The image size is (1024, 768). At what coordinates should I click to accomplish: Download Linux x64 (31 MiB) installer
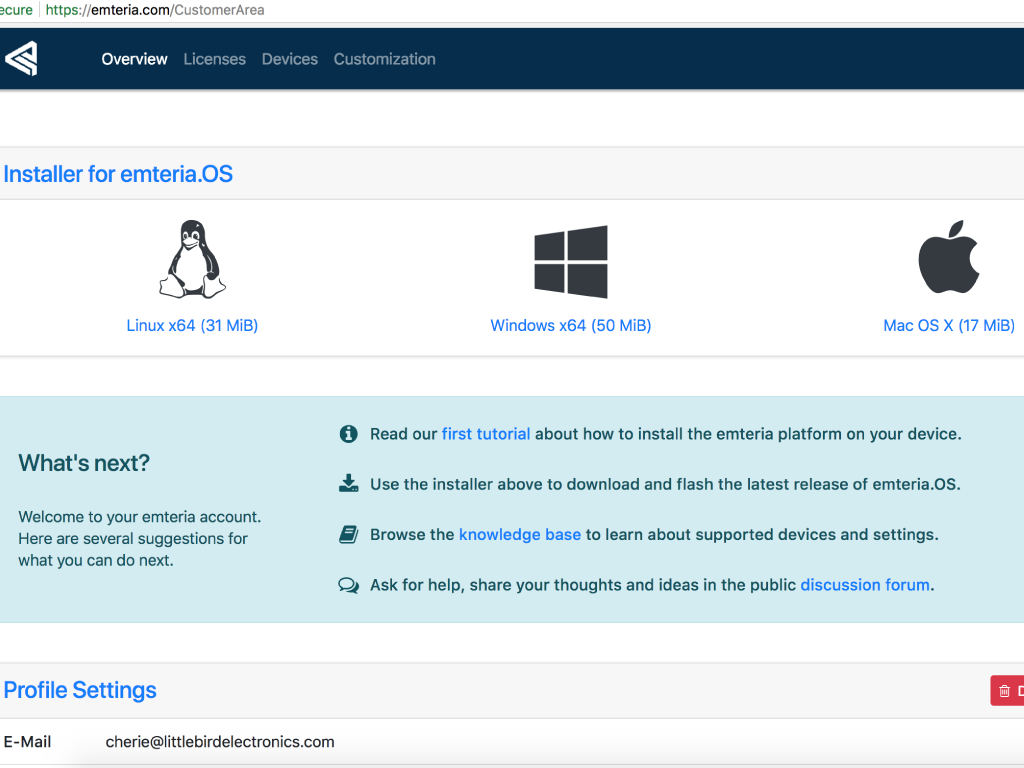click(192, 325)
